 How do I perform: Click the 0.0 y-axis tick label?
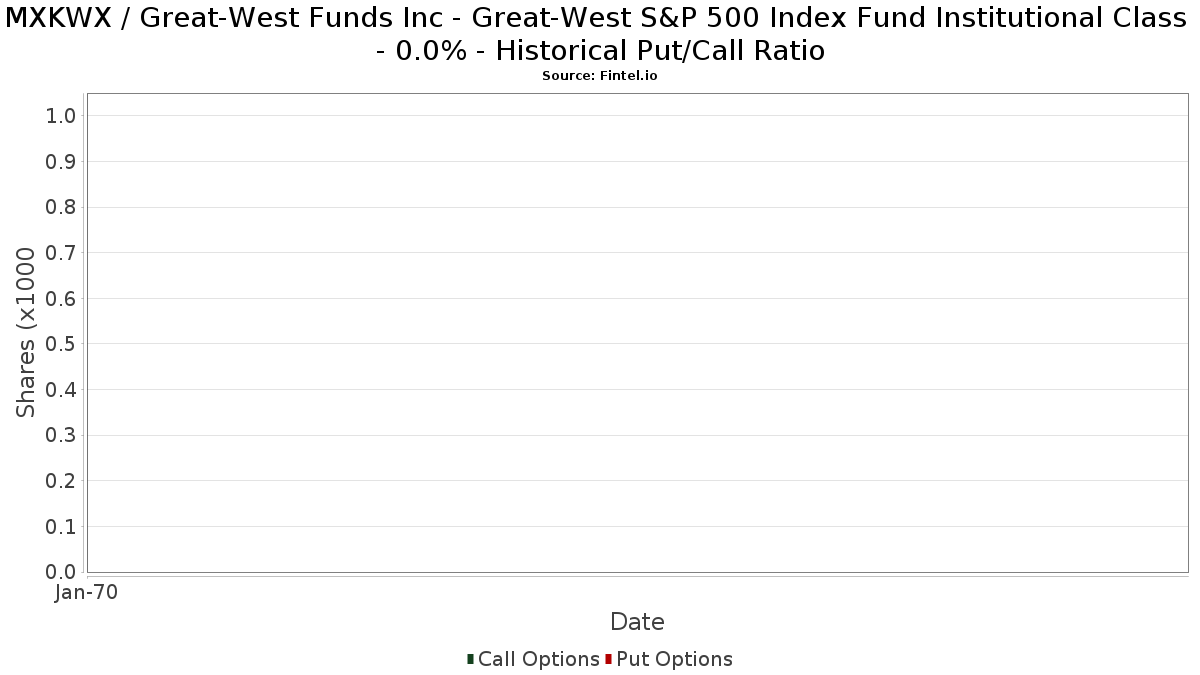click(61, 572)
